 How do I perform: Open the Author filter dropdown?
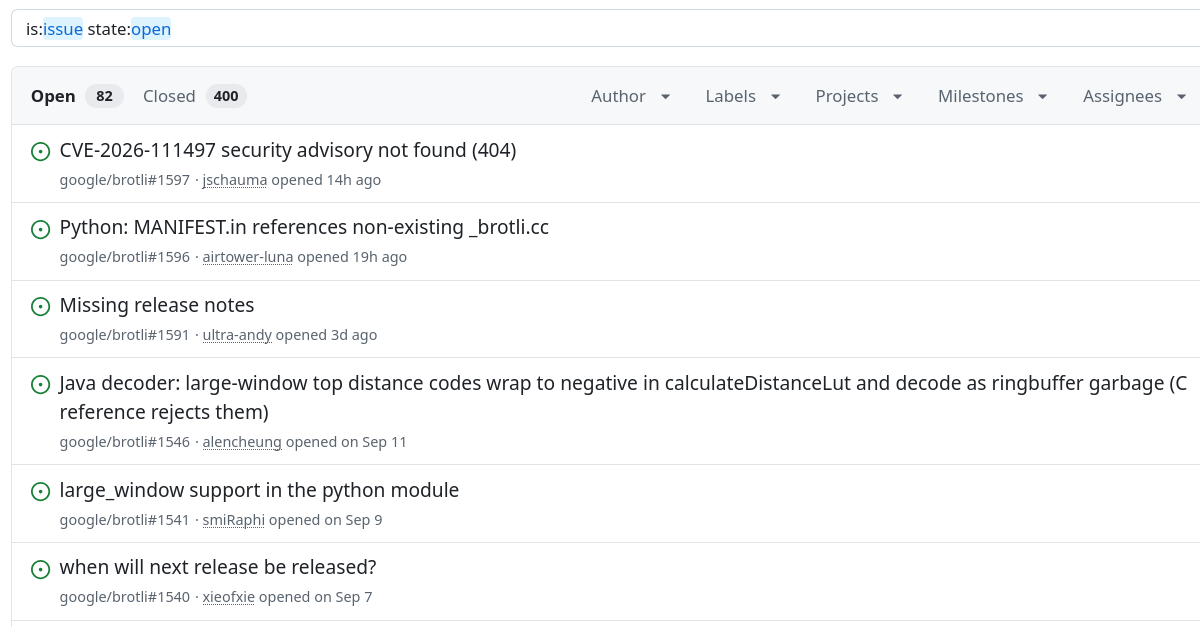click(x=631, y=96)
